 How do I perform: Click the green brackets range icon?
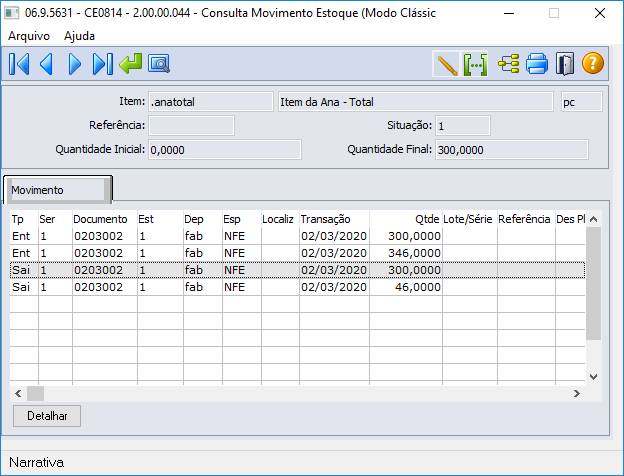pyautogui.click(x=475, y=64)
